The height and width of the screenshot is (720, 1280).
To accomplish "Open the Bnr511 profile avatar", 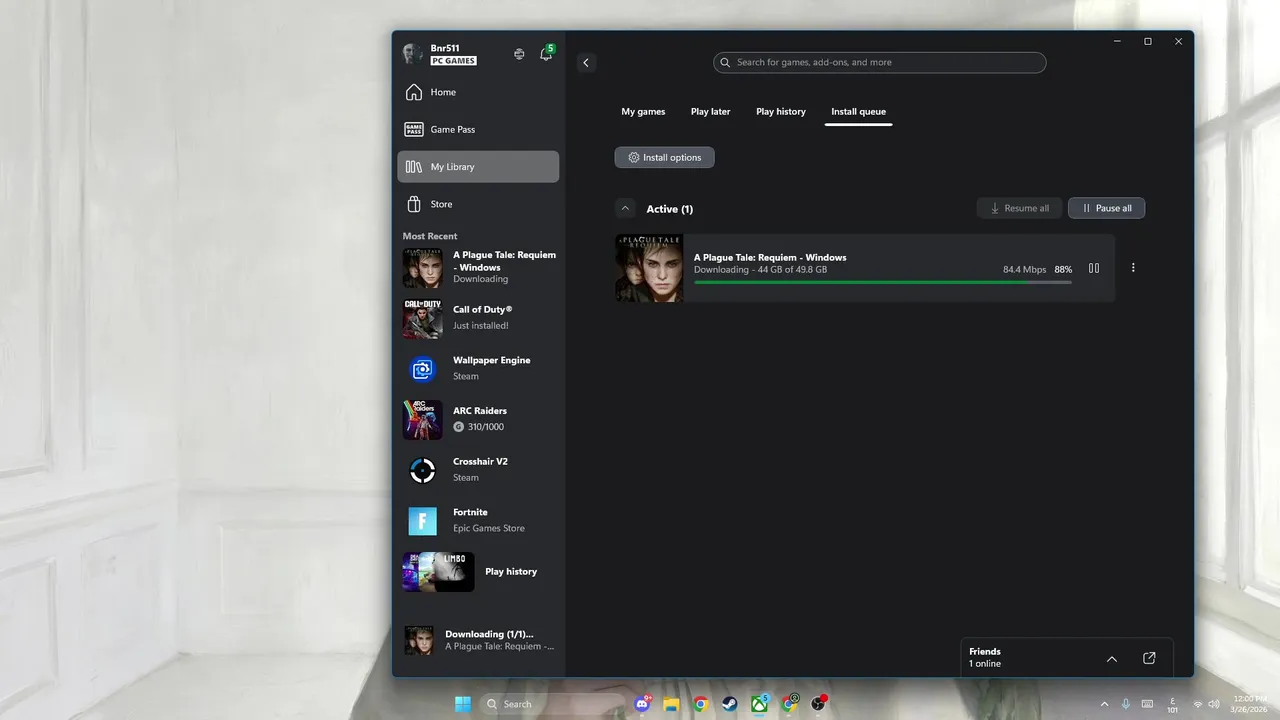I will [412, 54].
